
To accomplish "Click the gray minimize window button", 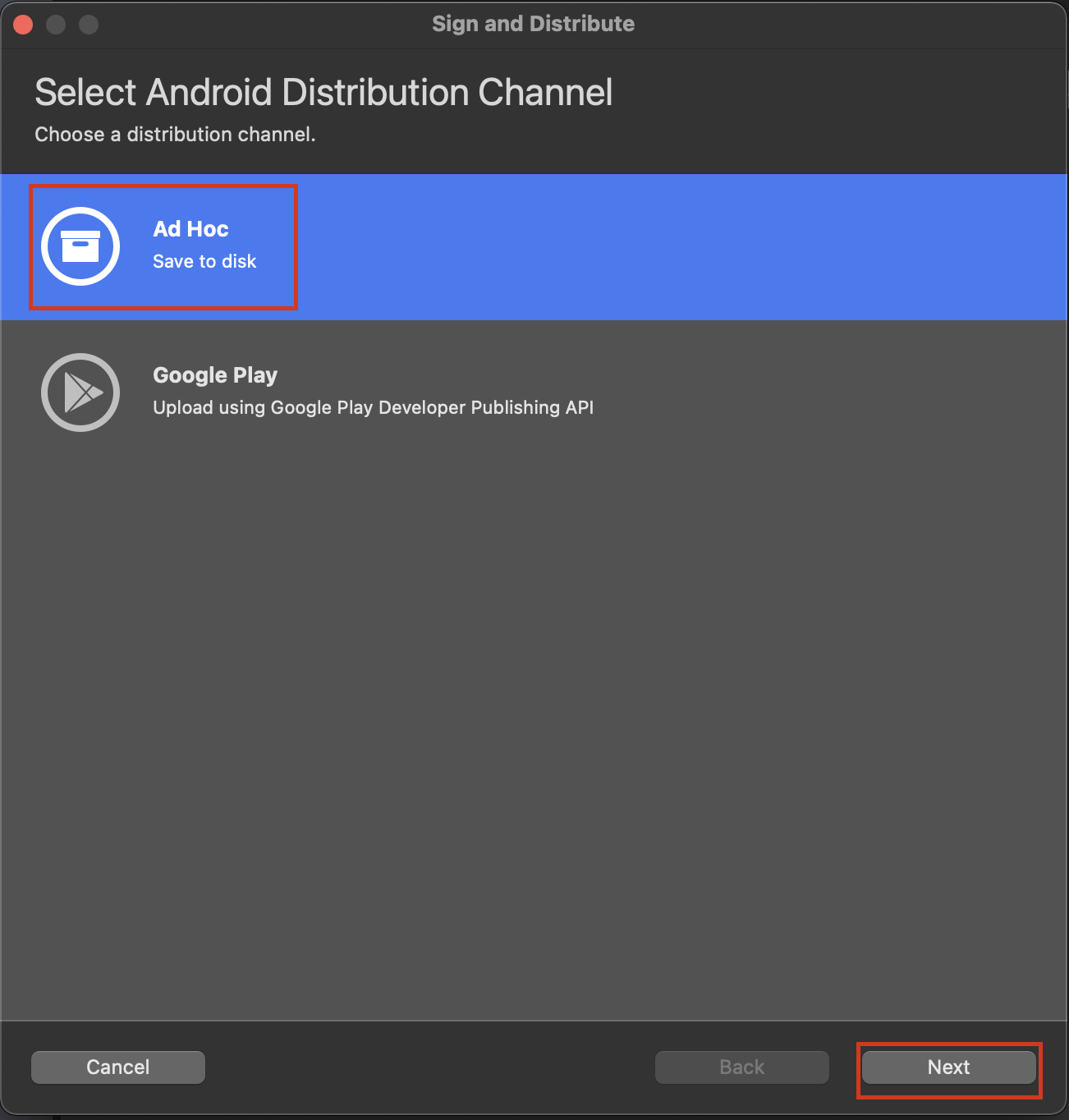I will (56, 25).
